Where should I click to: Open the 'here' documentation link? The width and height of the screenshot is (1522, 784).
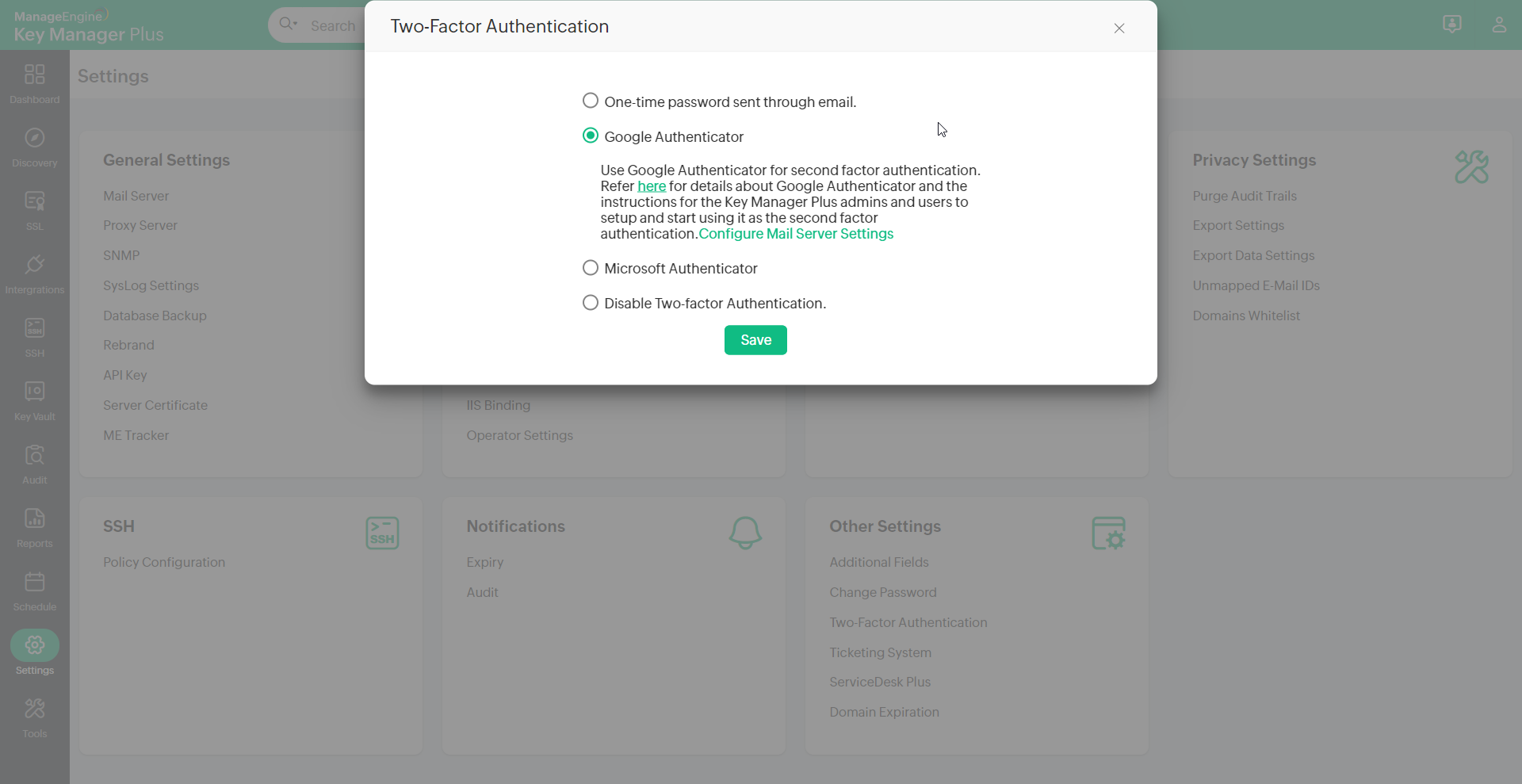pos(651,186)
